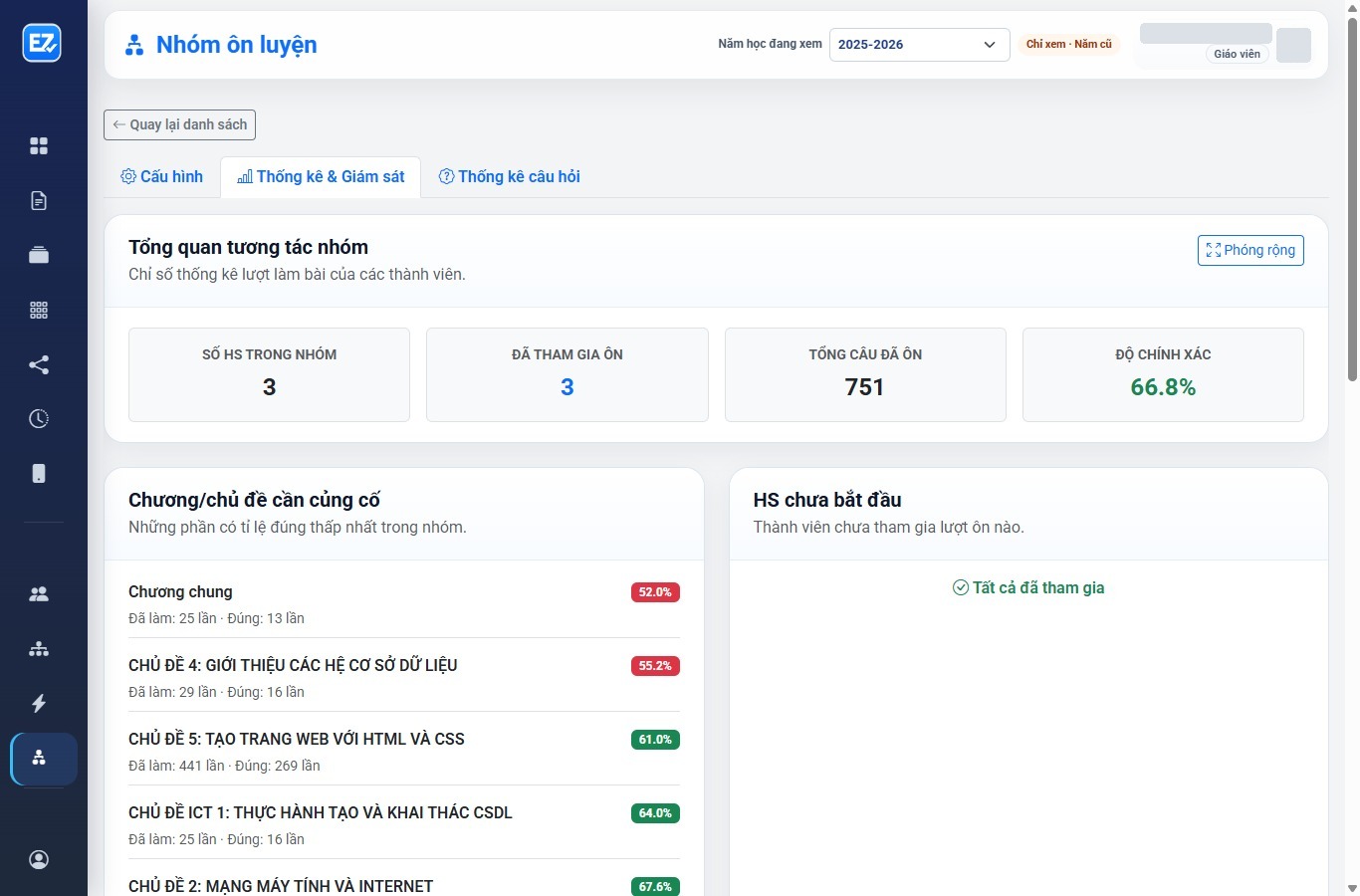Click the EZ logo in sidebar

42,43
